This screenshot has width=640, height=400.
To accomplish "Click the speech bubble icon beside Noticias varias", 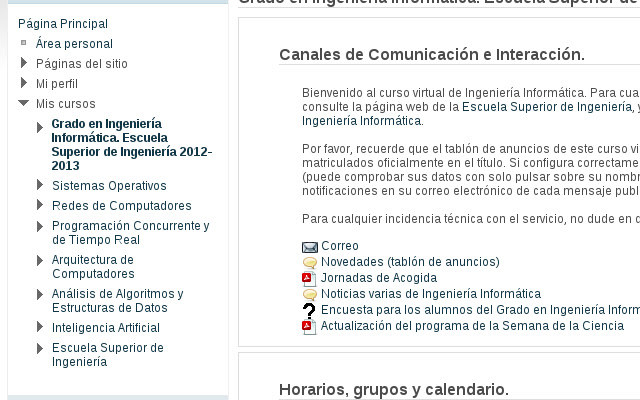I will 310,294.
